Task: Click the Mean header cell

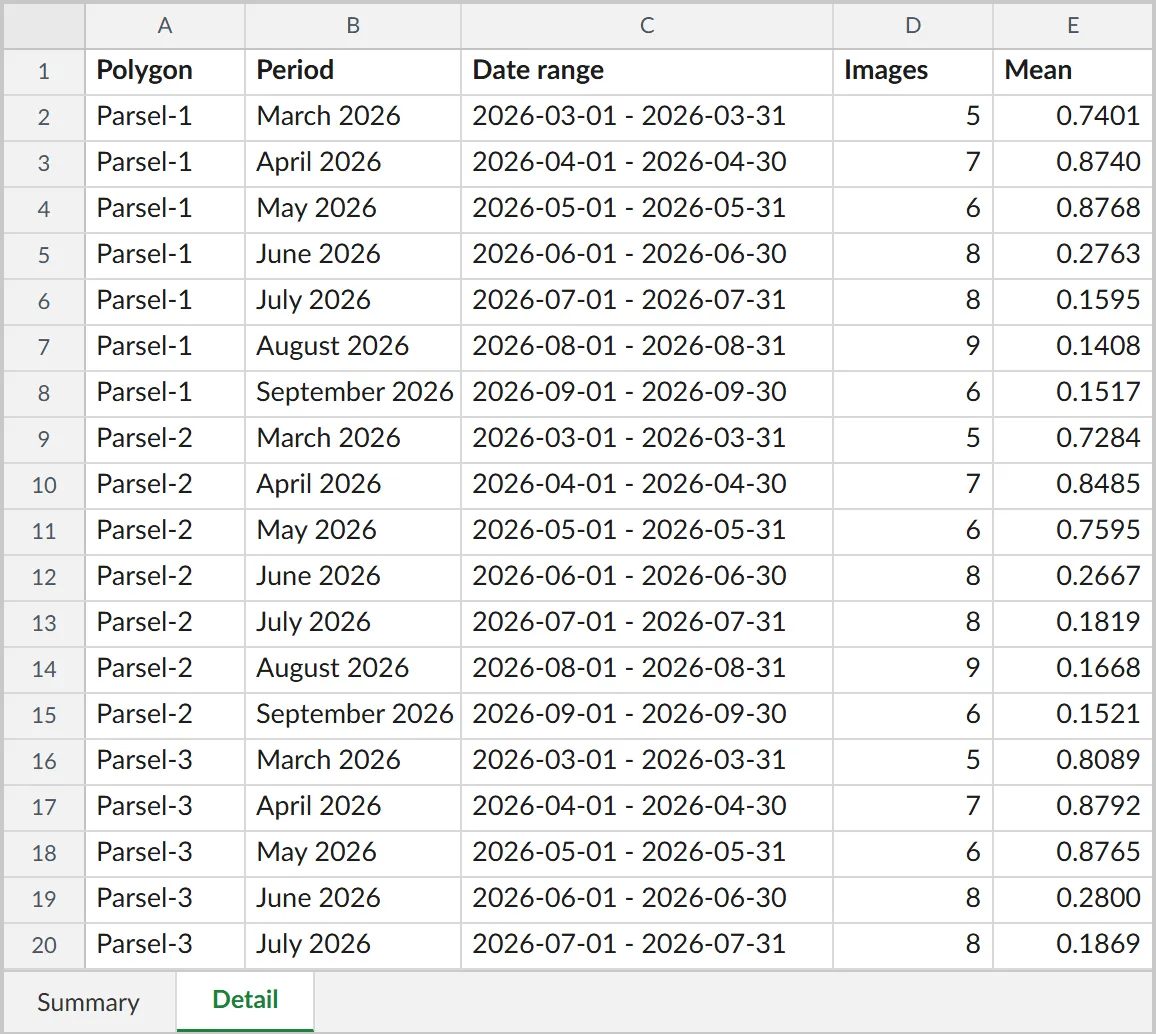Action: (1073, 71)
